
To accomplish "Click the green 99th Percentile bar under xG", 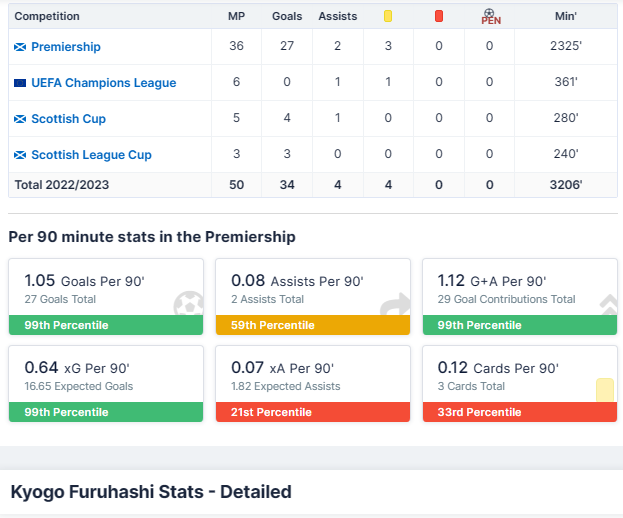I will click(x=105, y=412).
